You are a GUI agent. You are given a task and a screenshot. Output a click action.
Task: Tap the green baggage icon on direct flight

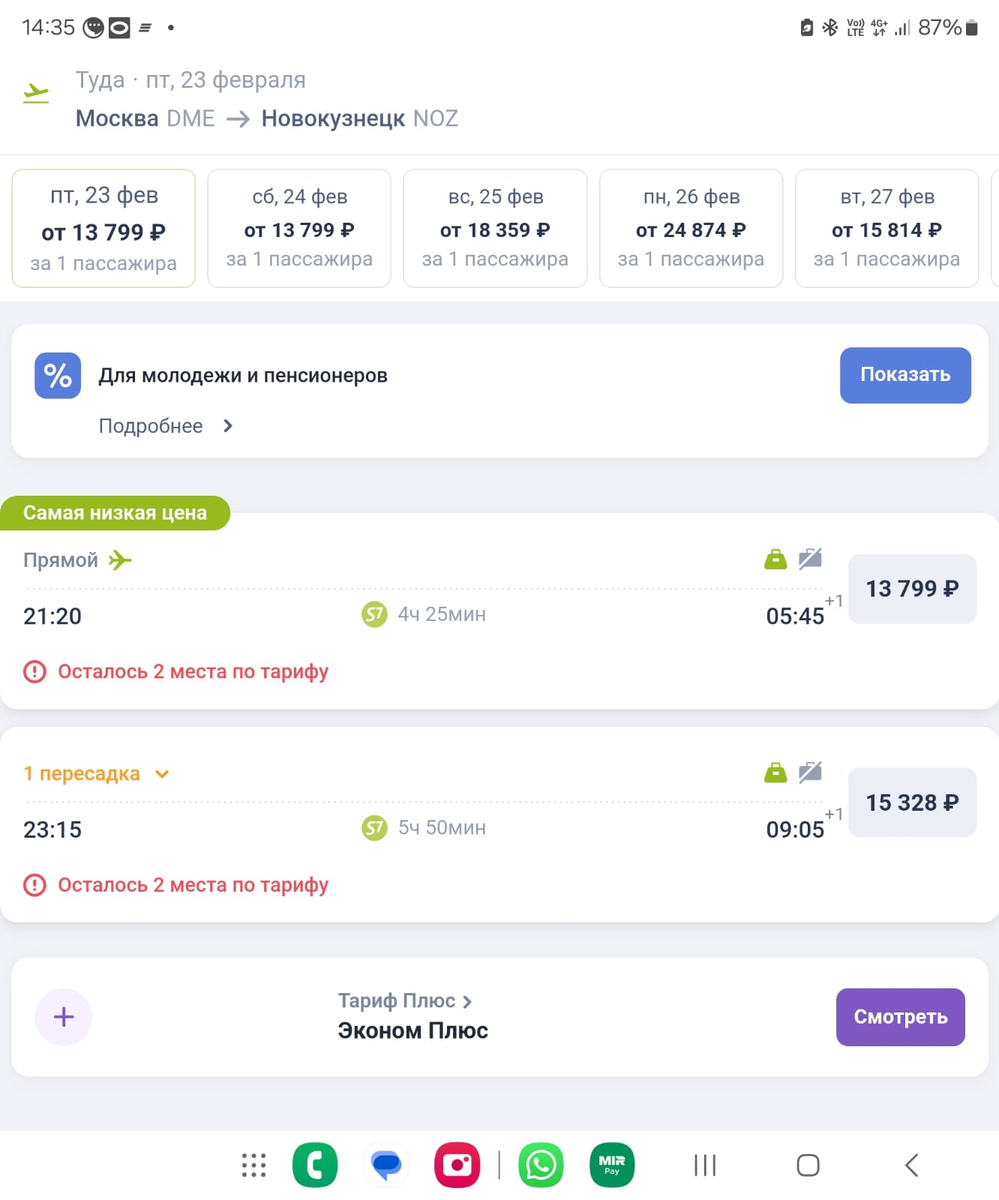click(775, 559)
